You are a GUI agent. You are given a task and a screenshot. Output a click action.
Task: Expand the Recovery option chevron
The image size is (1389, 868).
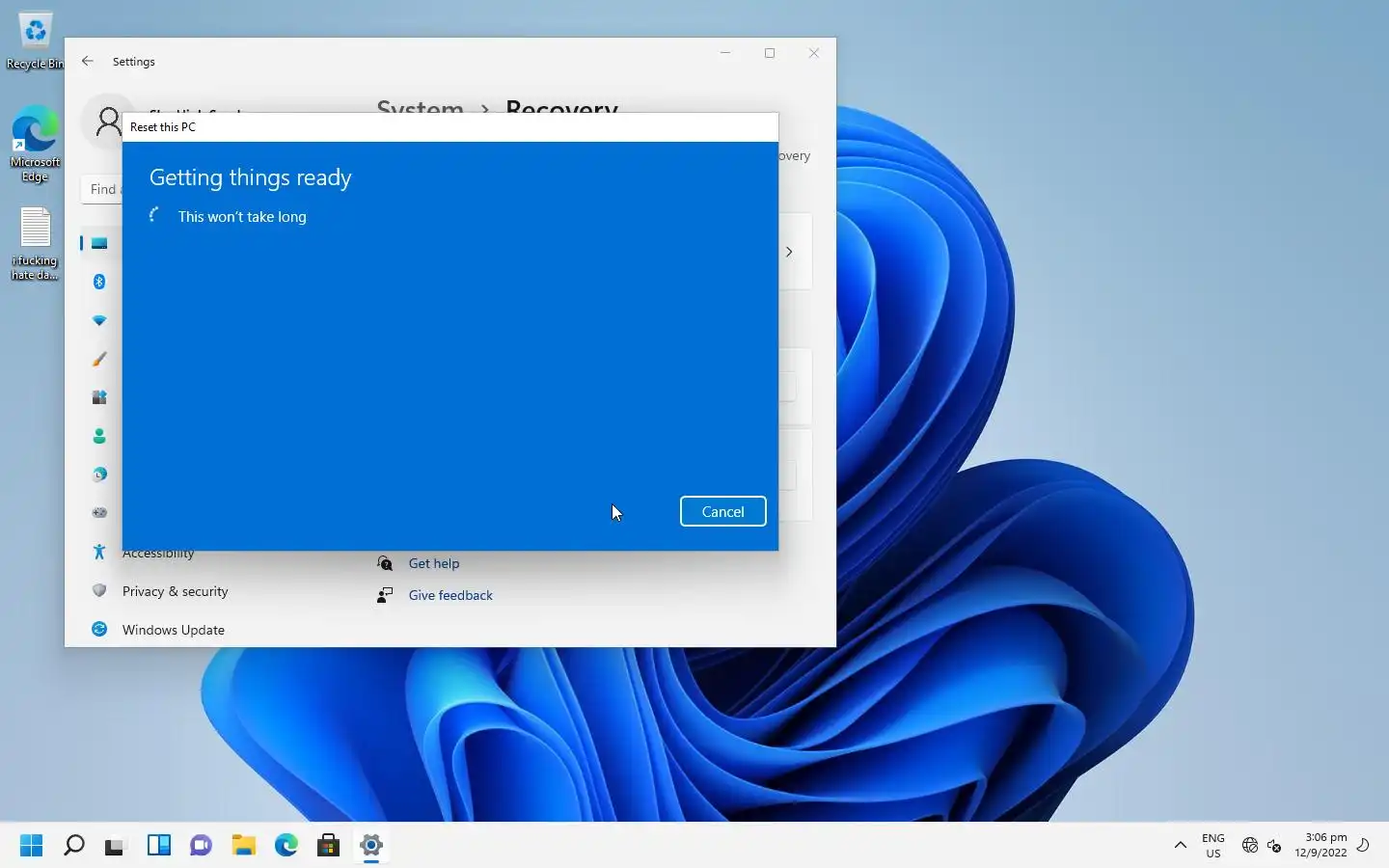point(789,252)
